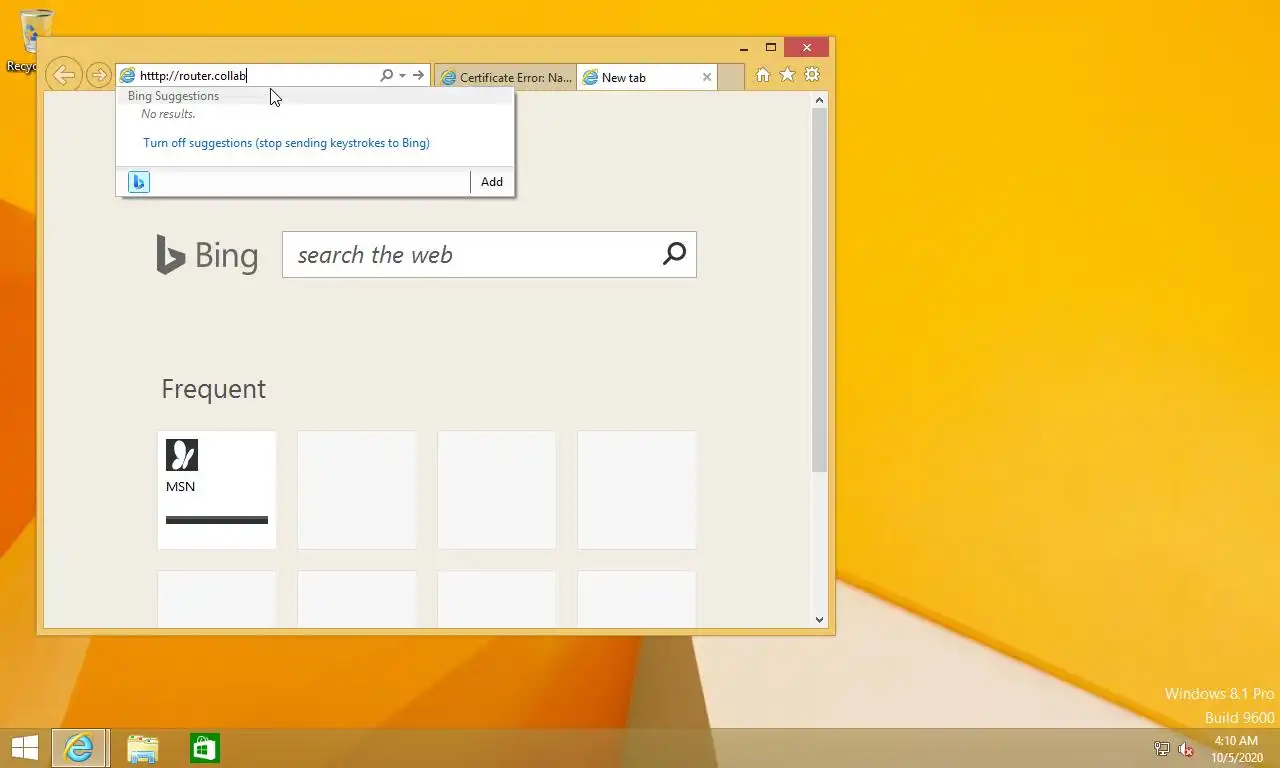Open the Tools gear icon
The width and height of the screenshot is (1280, 768).
pos(812,75)
